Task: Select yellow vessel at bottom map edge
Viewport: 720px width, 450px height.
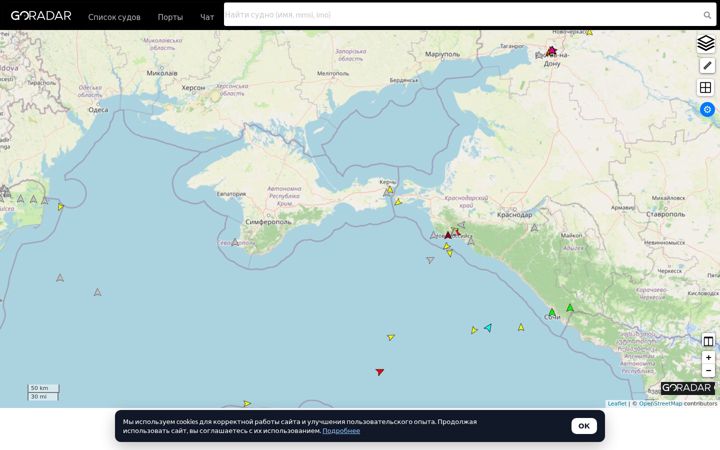Action: 247,404
